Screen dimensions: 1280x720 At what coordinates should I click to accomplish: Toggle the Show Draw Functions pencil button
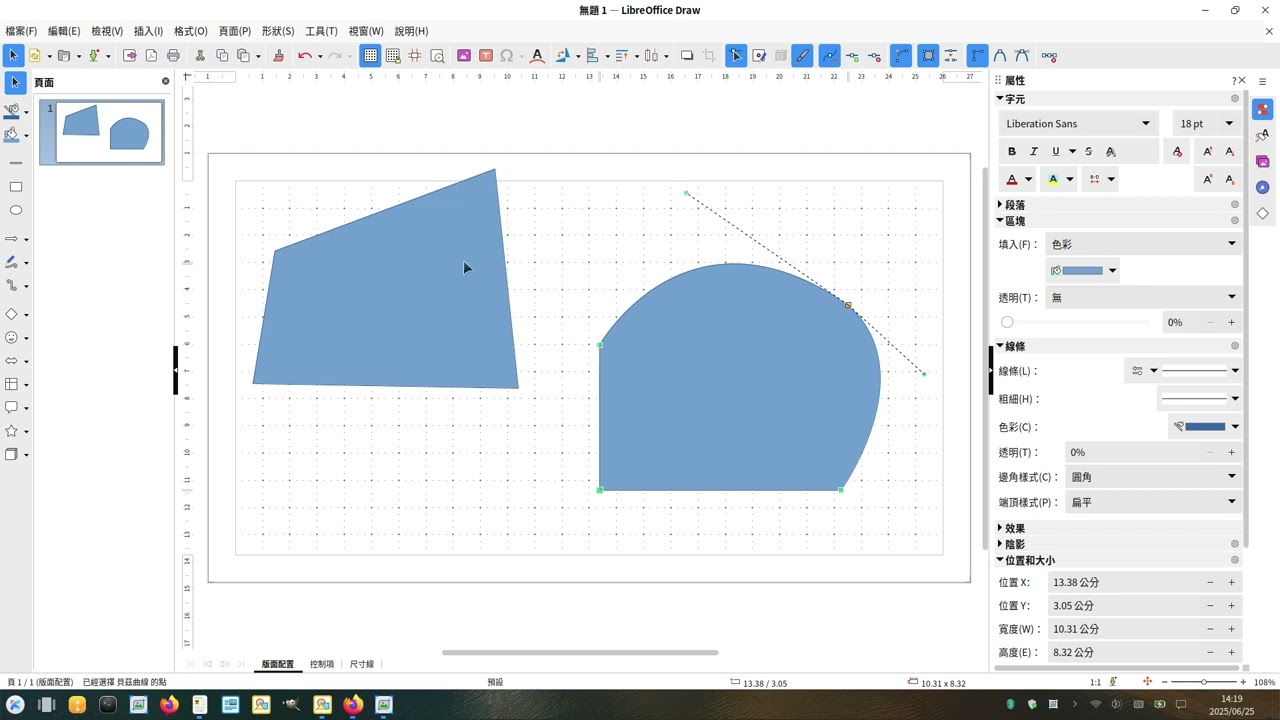802,56
